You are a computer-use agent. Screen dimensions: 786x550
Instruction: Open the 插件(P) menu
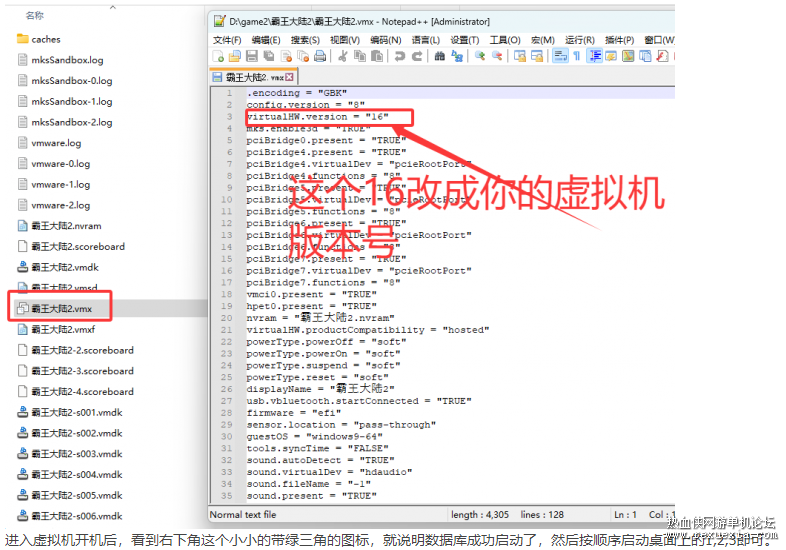click(x=620, y=40)
